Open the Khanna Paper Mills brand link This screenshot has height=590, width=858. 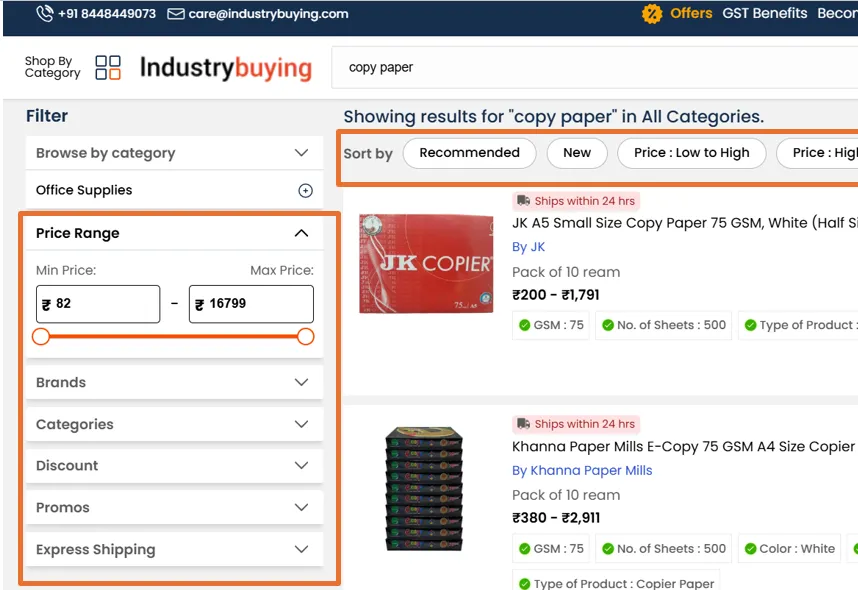(582, 471)
